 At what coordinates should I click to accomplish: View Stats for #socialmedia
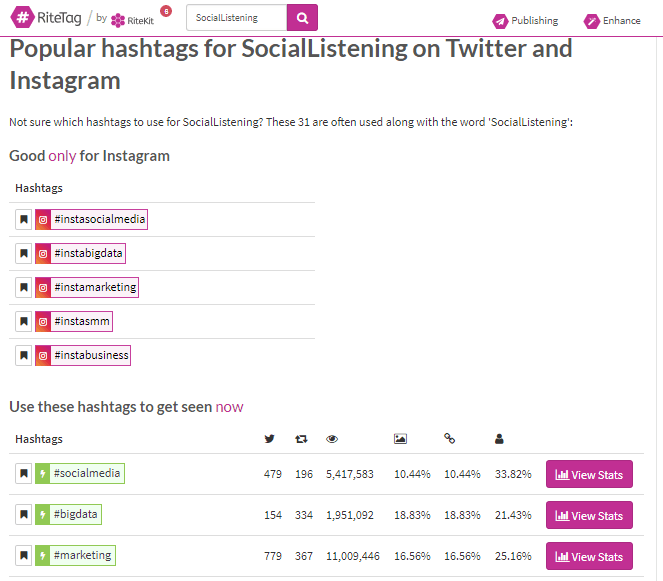(589, 475)
